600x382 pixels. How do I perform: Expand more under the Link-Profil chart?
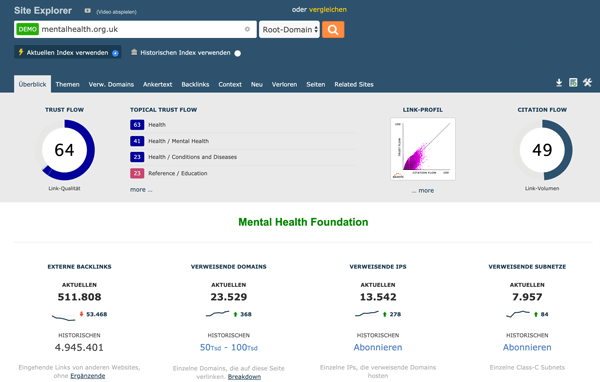coord(423,190)
